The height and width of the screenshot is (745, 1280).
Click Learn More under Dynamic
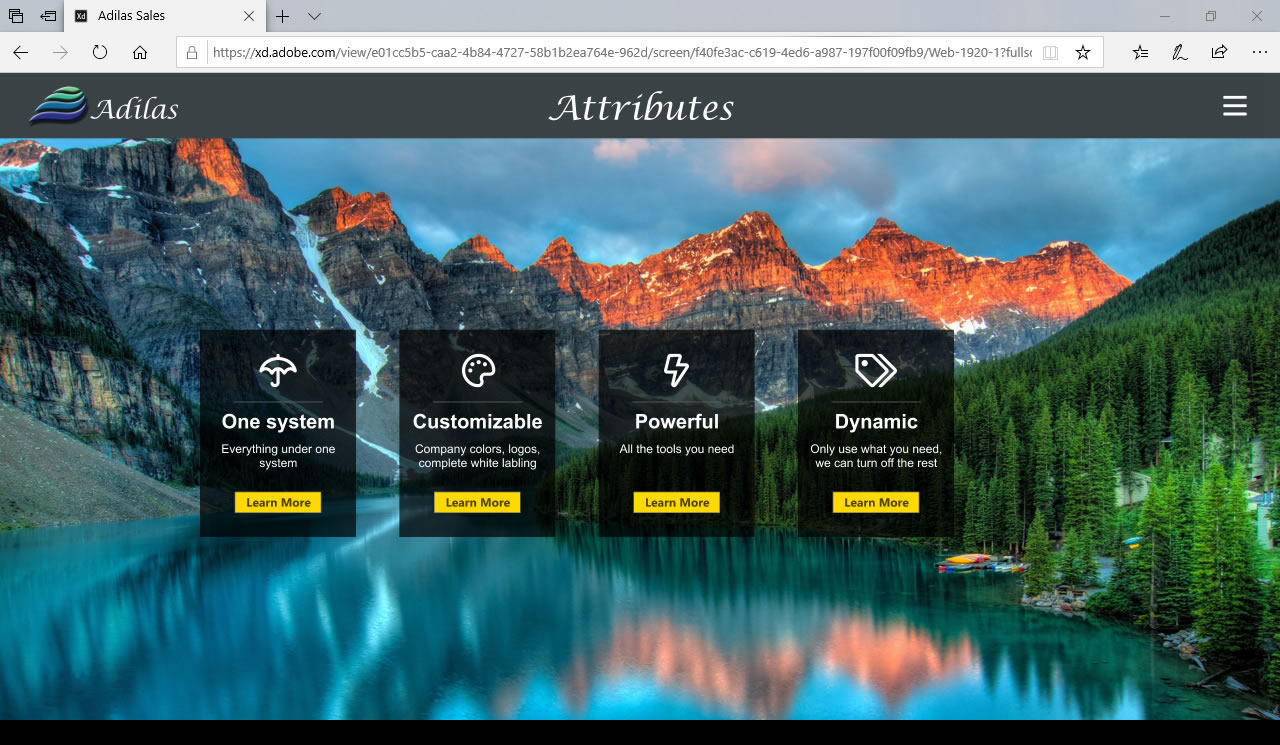coord(876,502)
